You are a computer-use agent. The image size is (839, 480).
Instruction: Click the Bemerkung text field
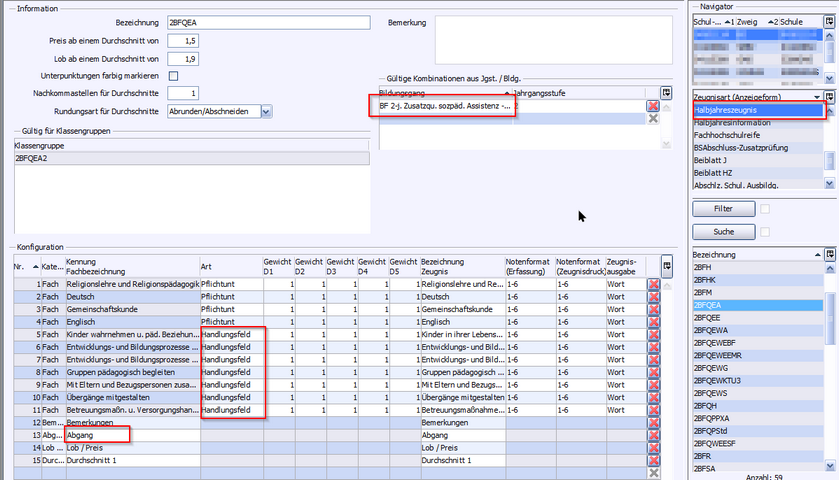[x=553, y=38]
